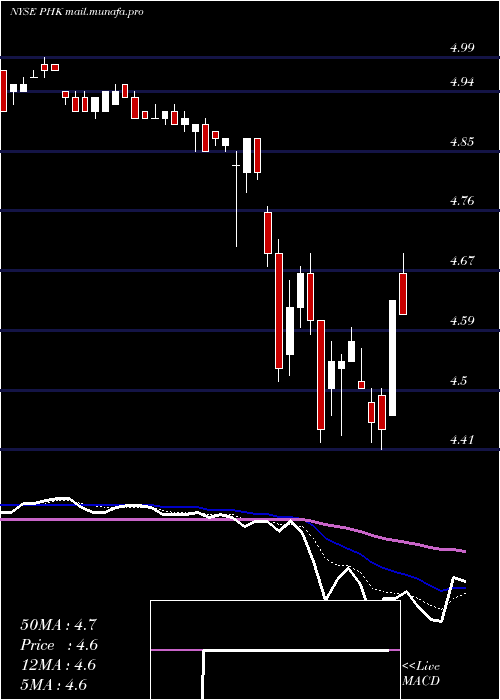Image resolution: width=500 pixels, height=700 pixels.
Task: Click the <<Live MACD label
Action: click(x=421, y=674)
